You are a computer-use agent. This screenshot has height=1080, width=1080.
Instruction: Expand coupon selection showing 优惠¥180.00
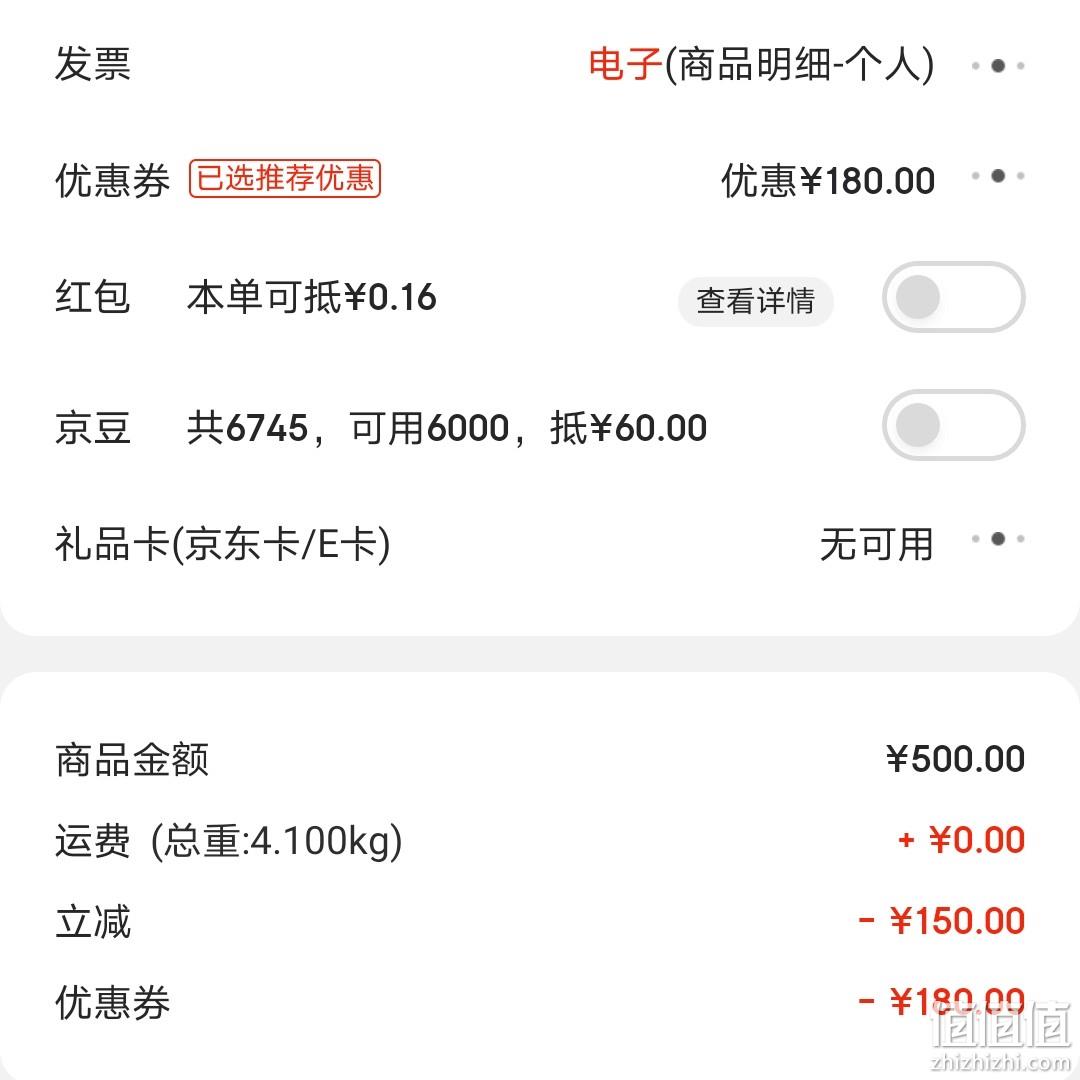click(x=828, y=180)
